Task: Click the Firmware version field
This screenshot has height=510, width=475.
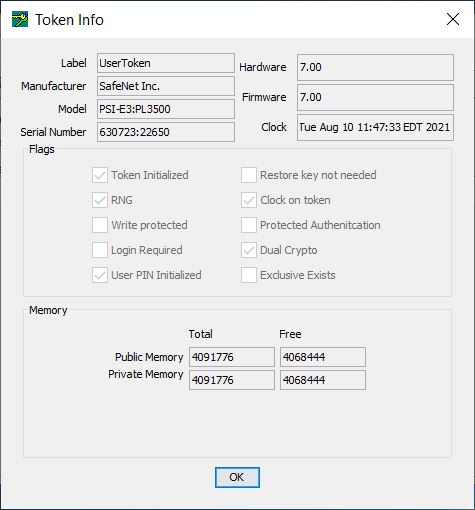Action: coord(375,97)
